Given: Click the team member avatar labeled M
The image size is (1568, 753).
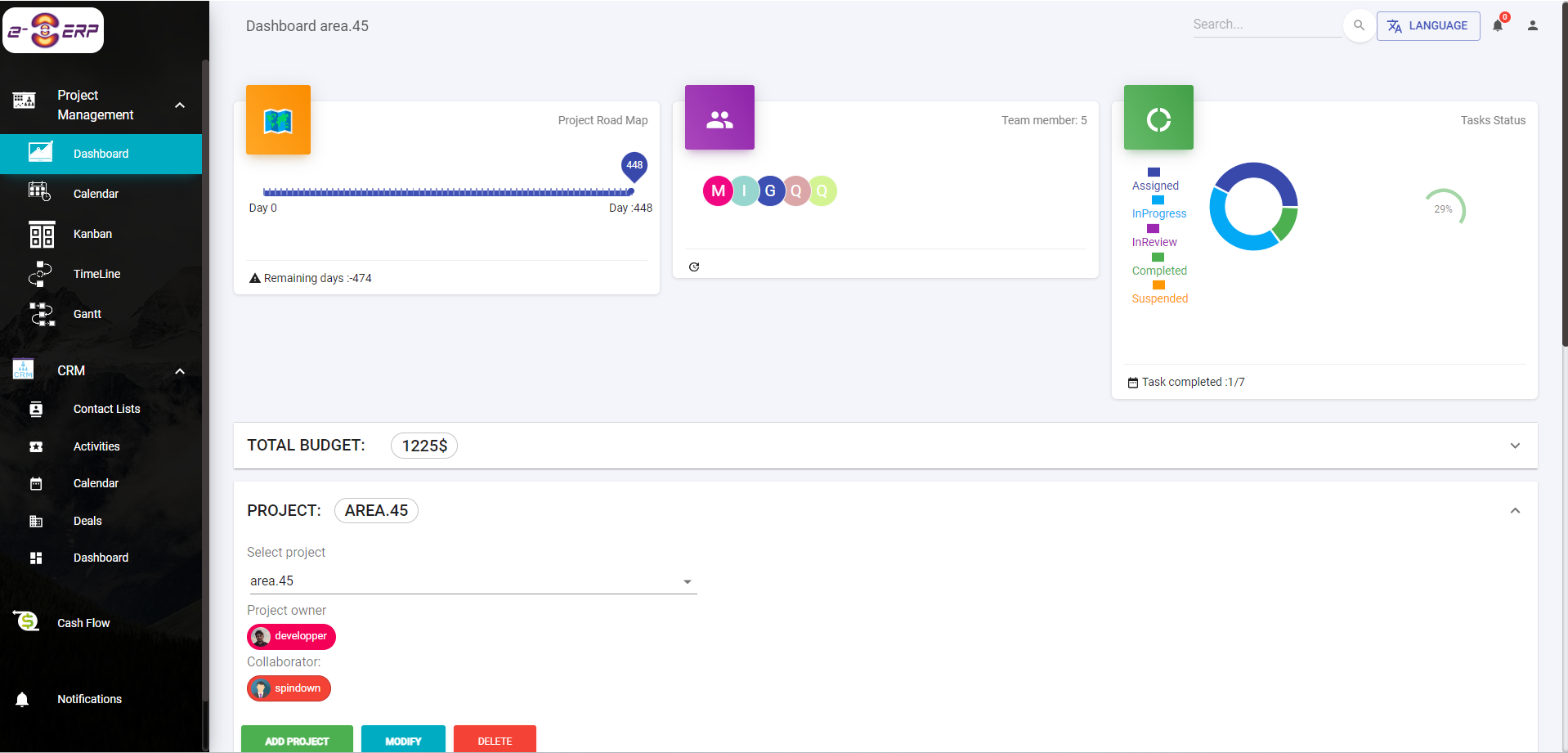Looking at the screenshot, I should (718, 190).
